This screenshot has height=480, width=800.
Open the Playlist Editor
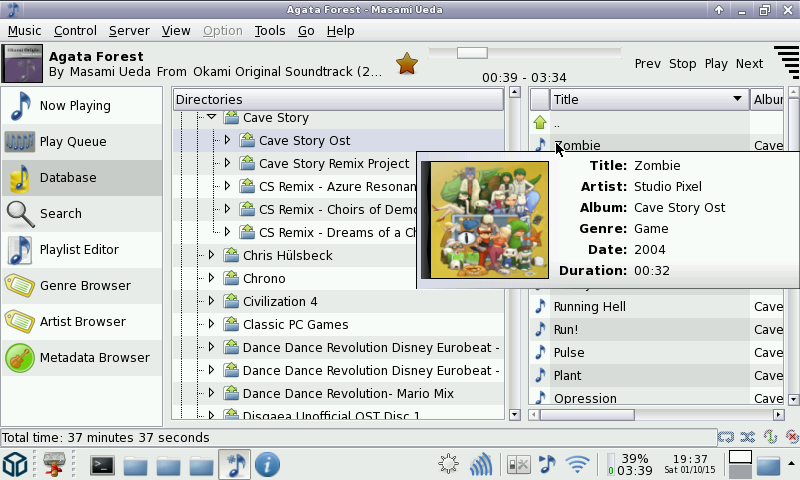click(78, 250)
